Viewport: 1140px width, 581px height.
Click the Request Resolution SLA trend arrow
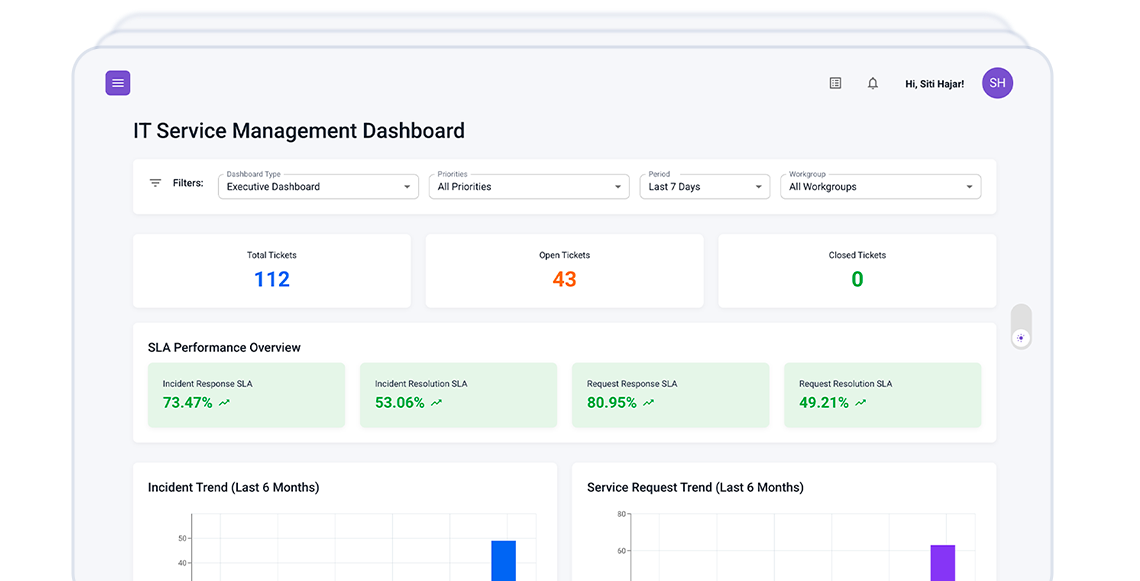tap(861, 403)
